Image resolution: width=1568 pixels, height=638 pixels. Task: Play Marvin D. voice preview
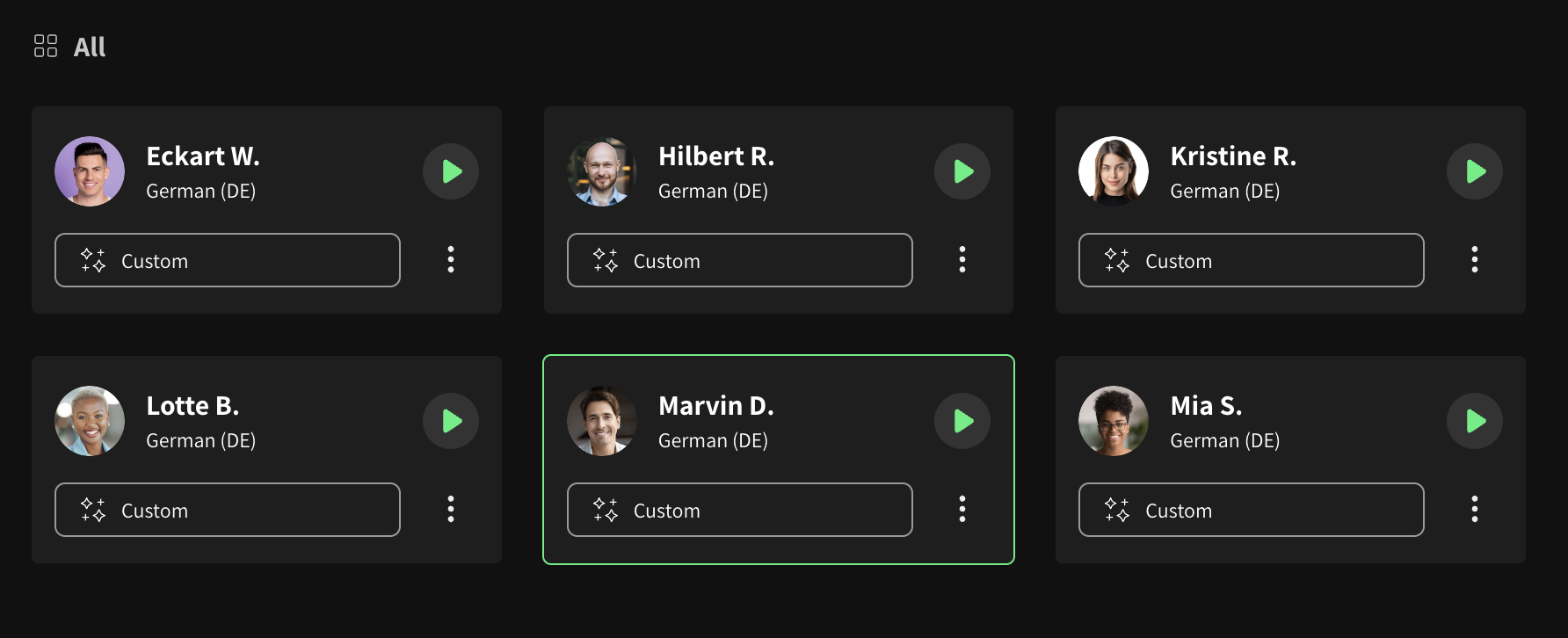pos(962,421)
